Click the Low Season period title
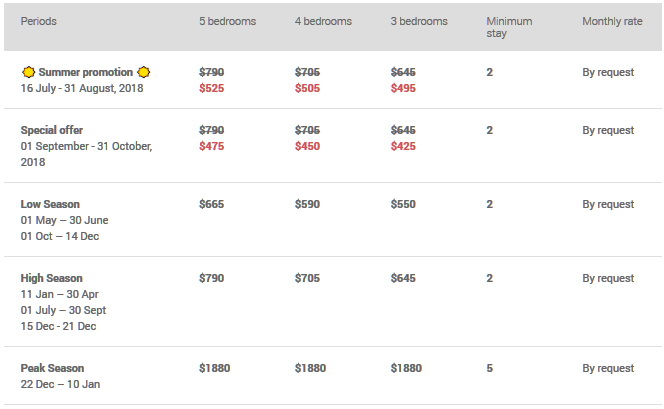This screenshot has height=409, width=664. [50, 204]
